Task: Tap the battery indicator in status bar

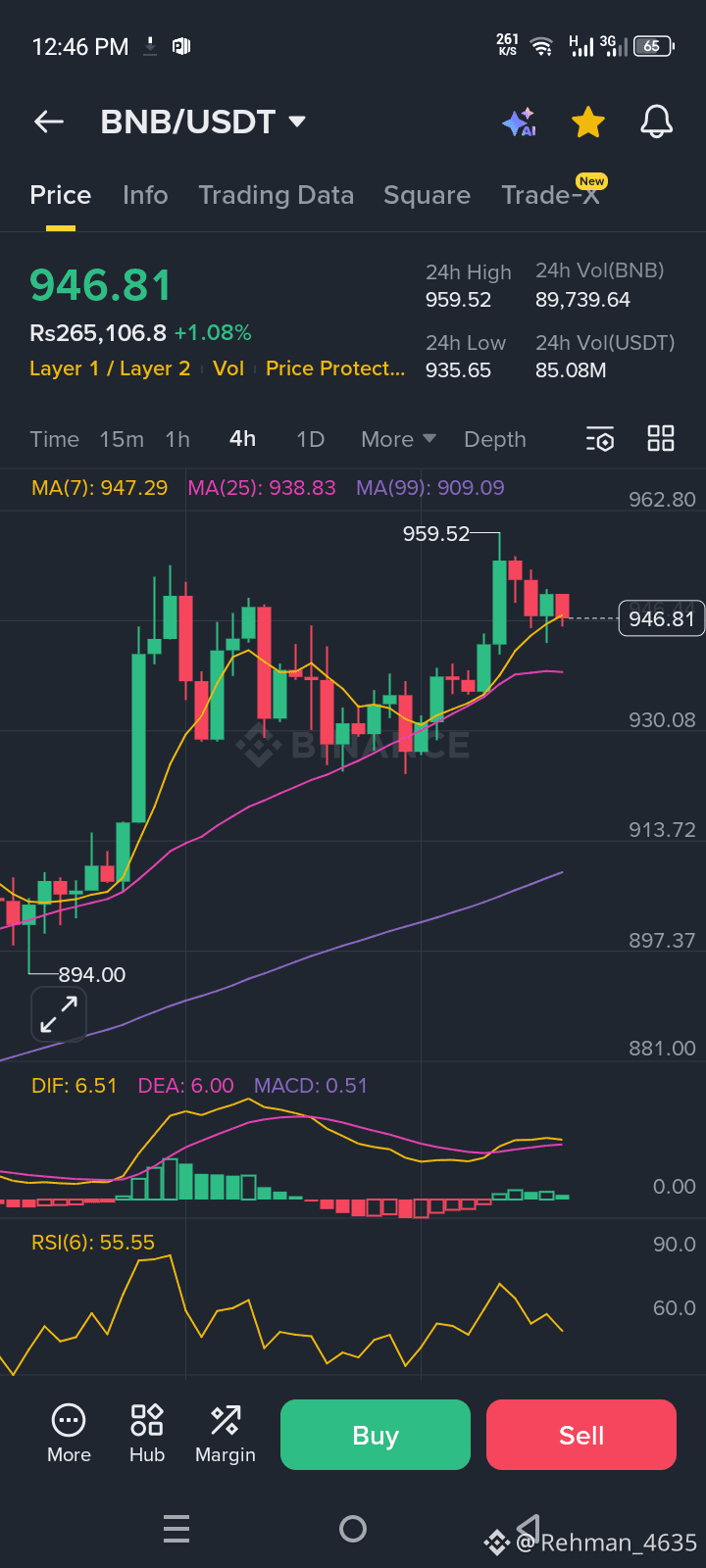Action: tap(653, 46)
